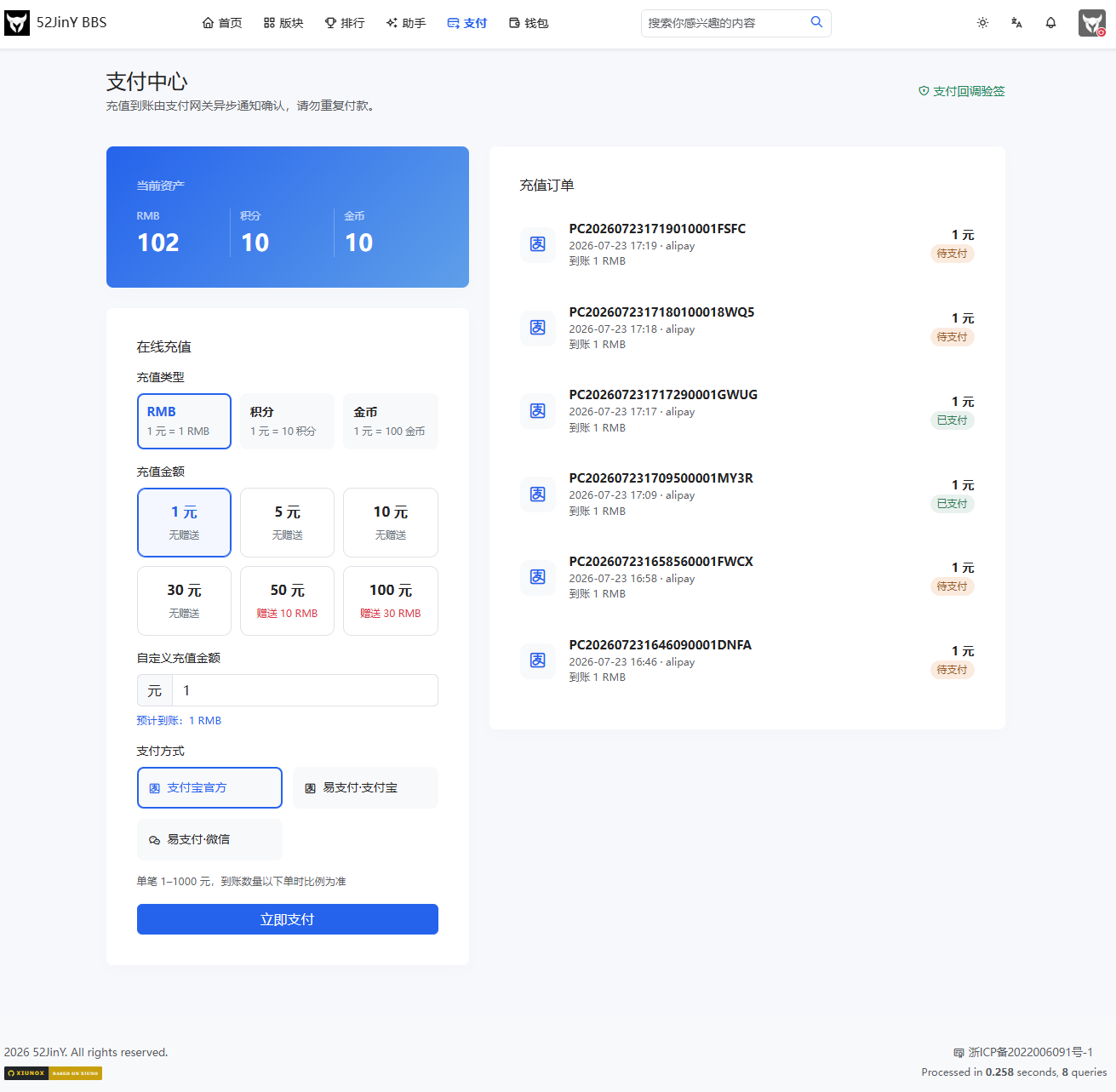The height and width of the screenshot is (1092, 1116).
Task: Open the language translation icon
Action: 1016,23
